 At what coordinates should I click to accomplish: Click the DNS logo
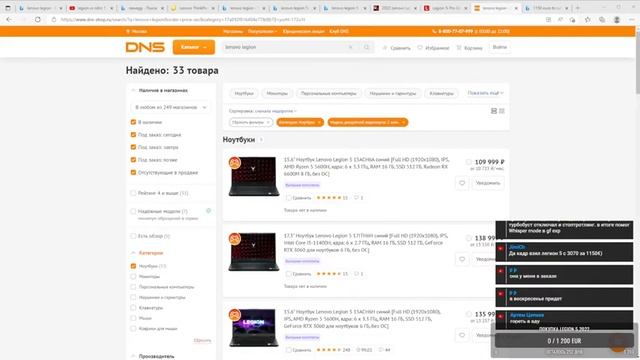pos(145,47)
